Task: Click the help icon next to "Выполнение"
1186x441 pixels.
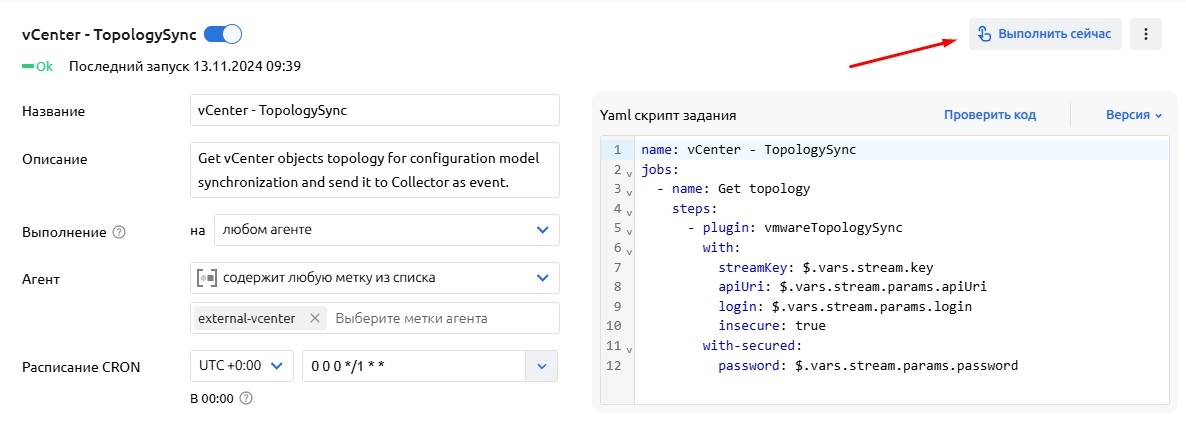Action: click(119, 232)
